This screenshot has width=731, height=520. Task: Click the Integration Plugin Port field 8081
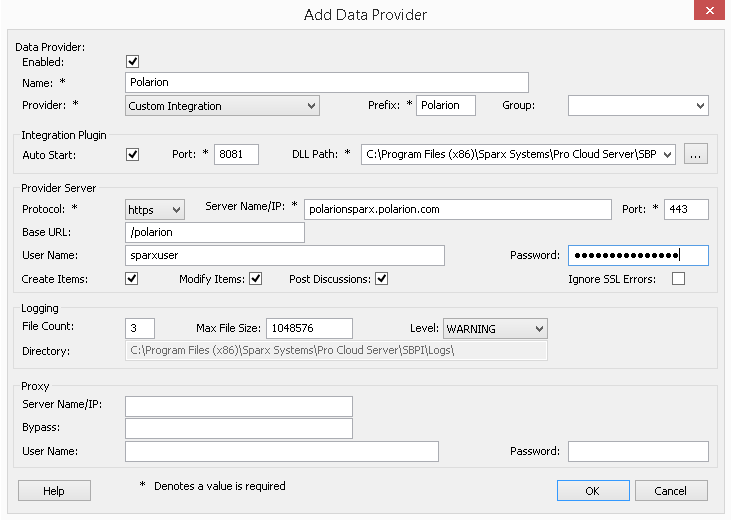tap(236, 154)
